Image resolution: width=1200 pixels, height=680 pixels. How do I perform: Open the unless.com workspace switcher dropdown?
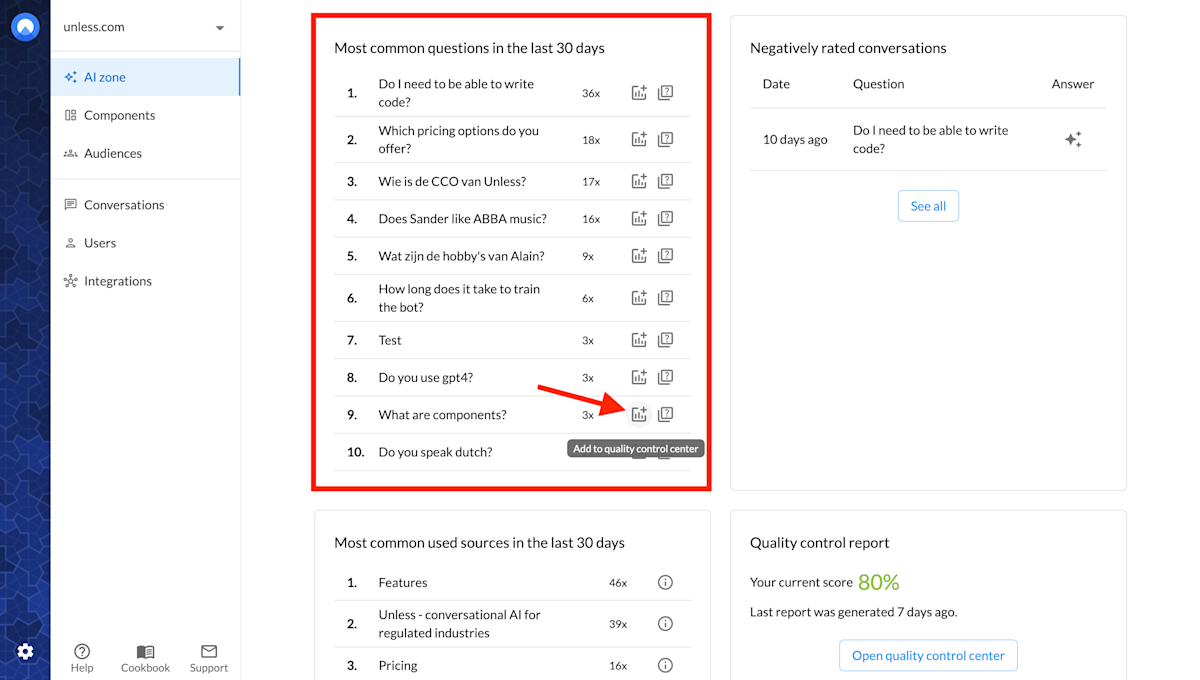click(145, 26)
